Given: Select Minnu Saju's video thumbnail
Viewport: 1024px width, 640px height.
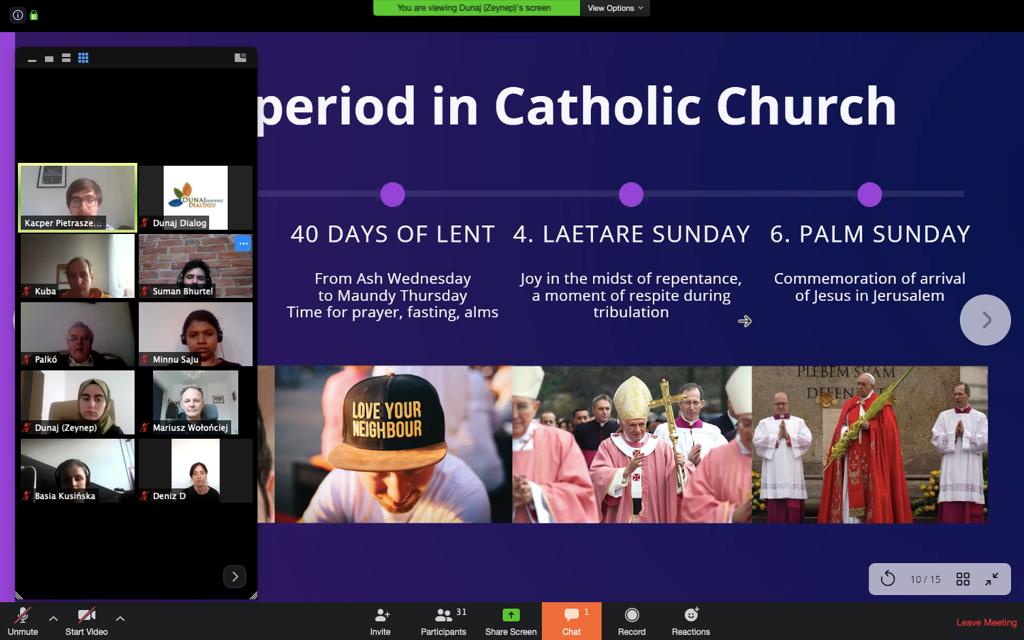Looking at the screenshot, I should 195,334.
